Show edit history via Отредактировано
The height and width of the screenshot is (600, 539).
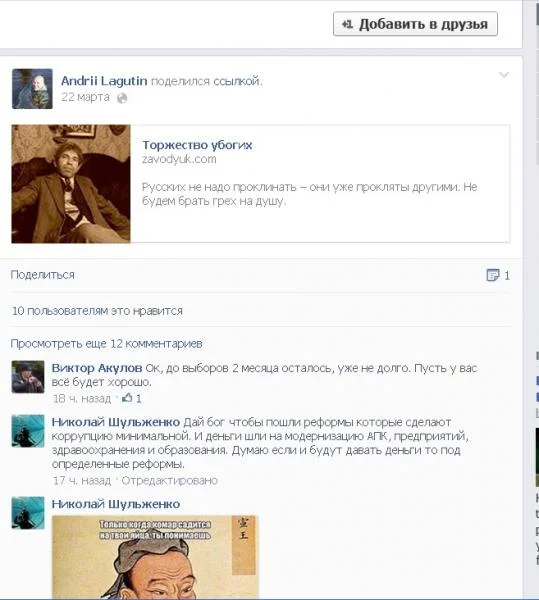click(x=169, y=481)
